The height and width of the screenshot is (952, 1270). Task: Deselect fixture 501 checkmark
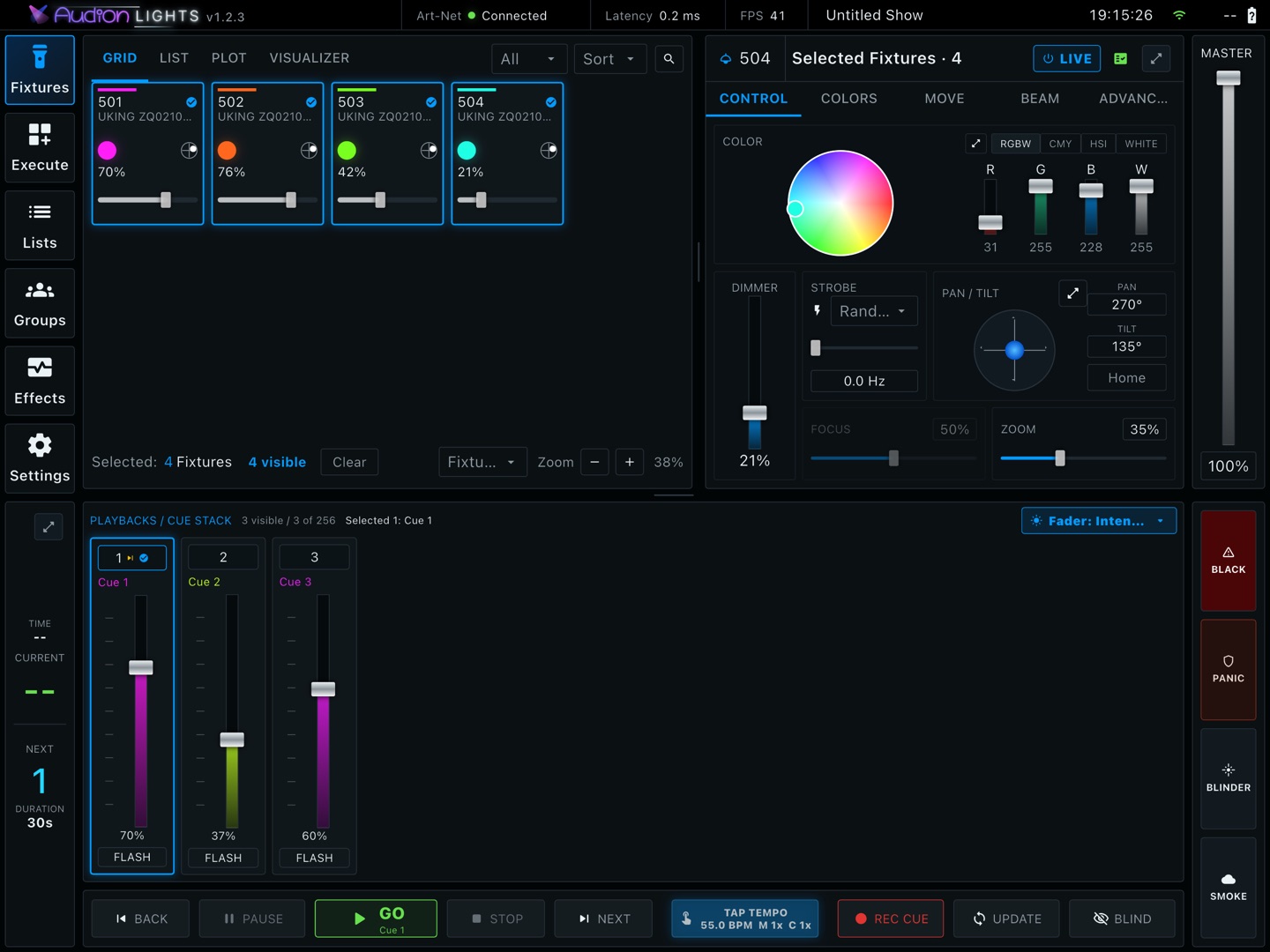[x=191, y=102]
